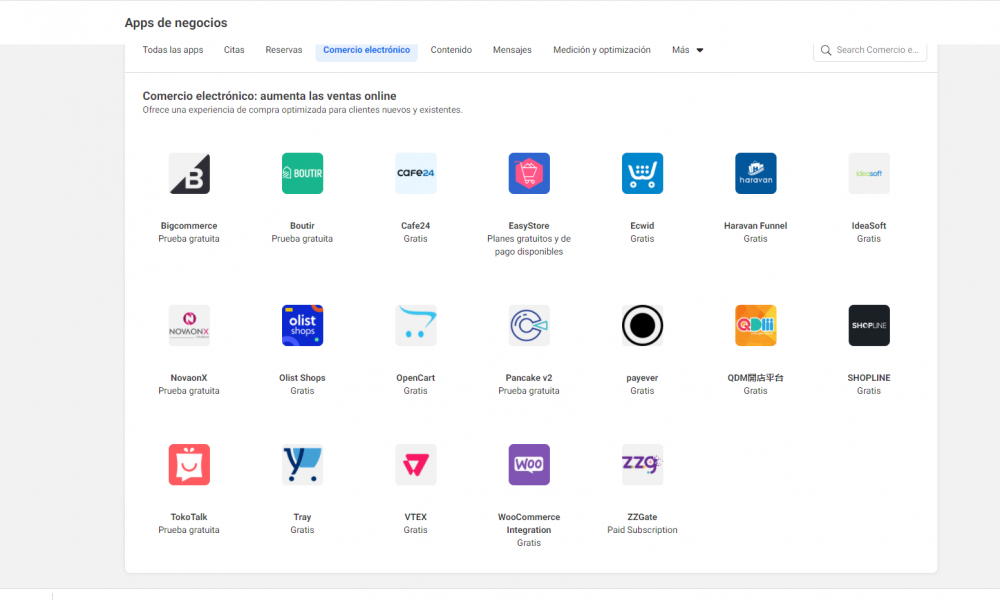Open the Mensajes tab
Screen dimensions: 1000x600
(512, 50)
